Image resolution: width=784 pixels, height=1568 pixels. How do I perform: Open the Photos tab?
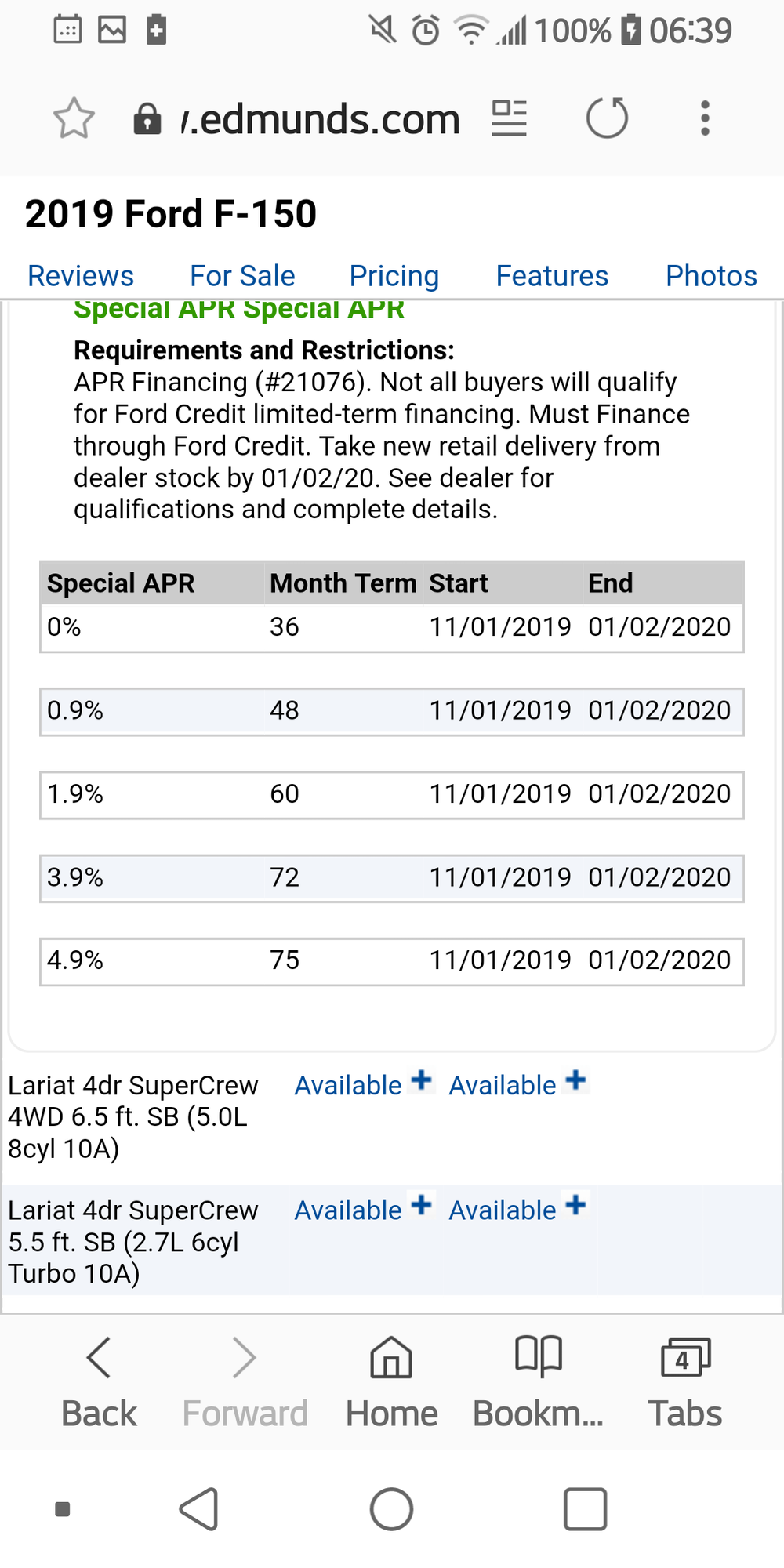click(x=711, y=276)
